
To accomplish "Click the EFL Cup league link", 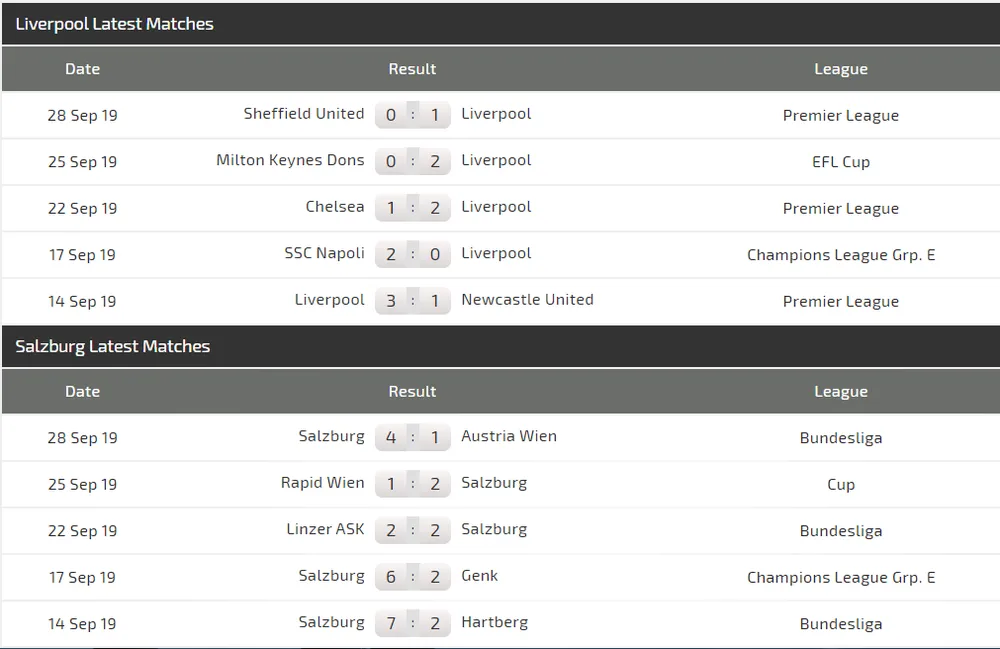I will click(x=841, y=162).
